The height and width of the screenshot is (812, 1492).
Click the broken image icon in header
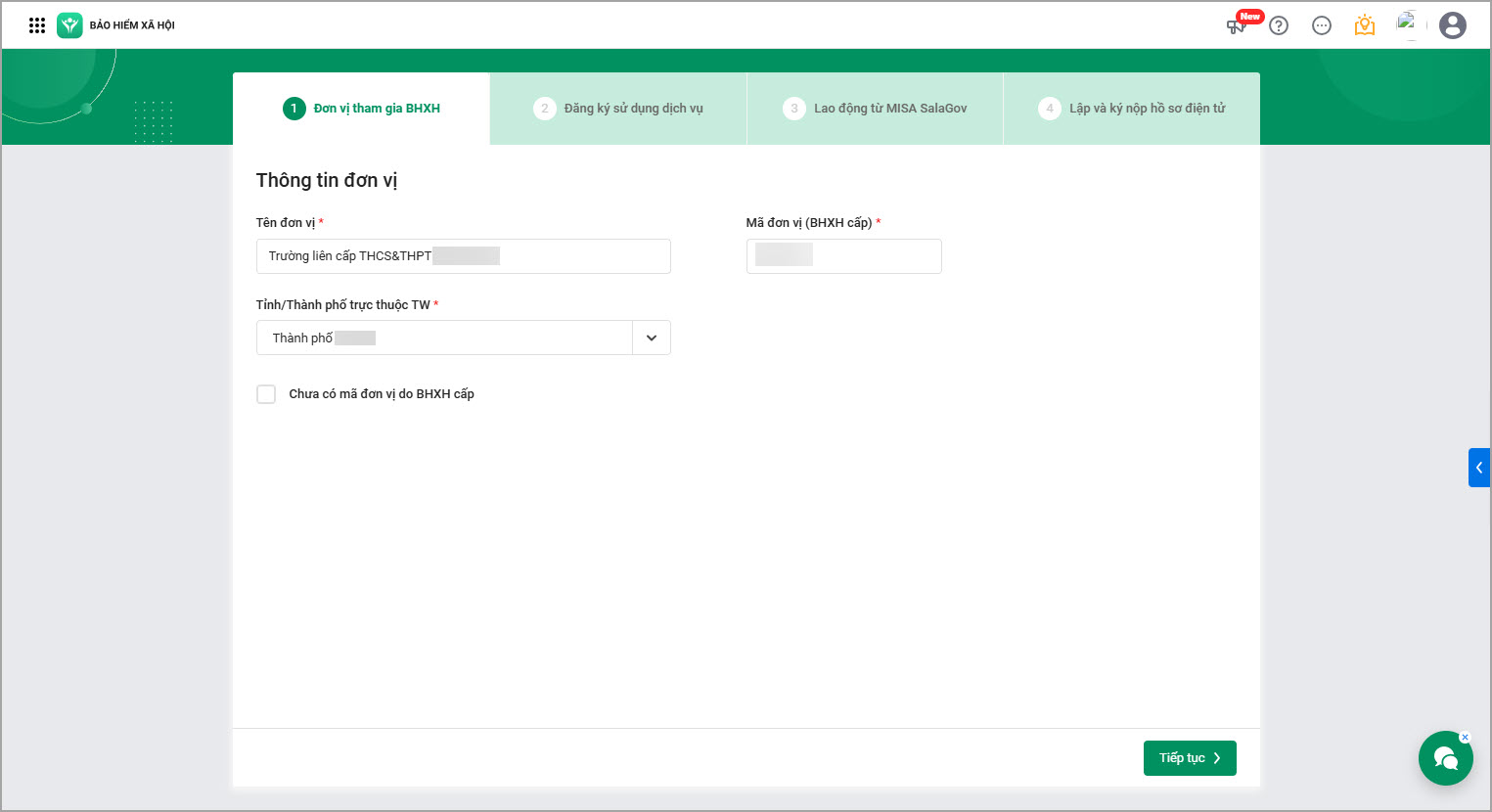click(1407, 23)
